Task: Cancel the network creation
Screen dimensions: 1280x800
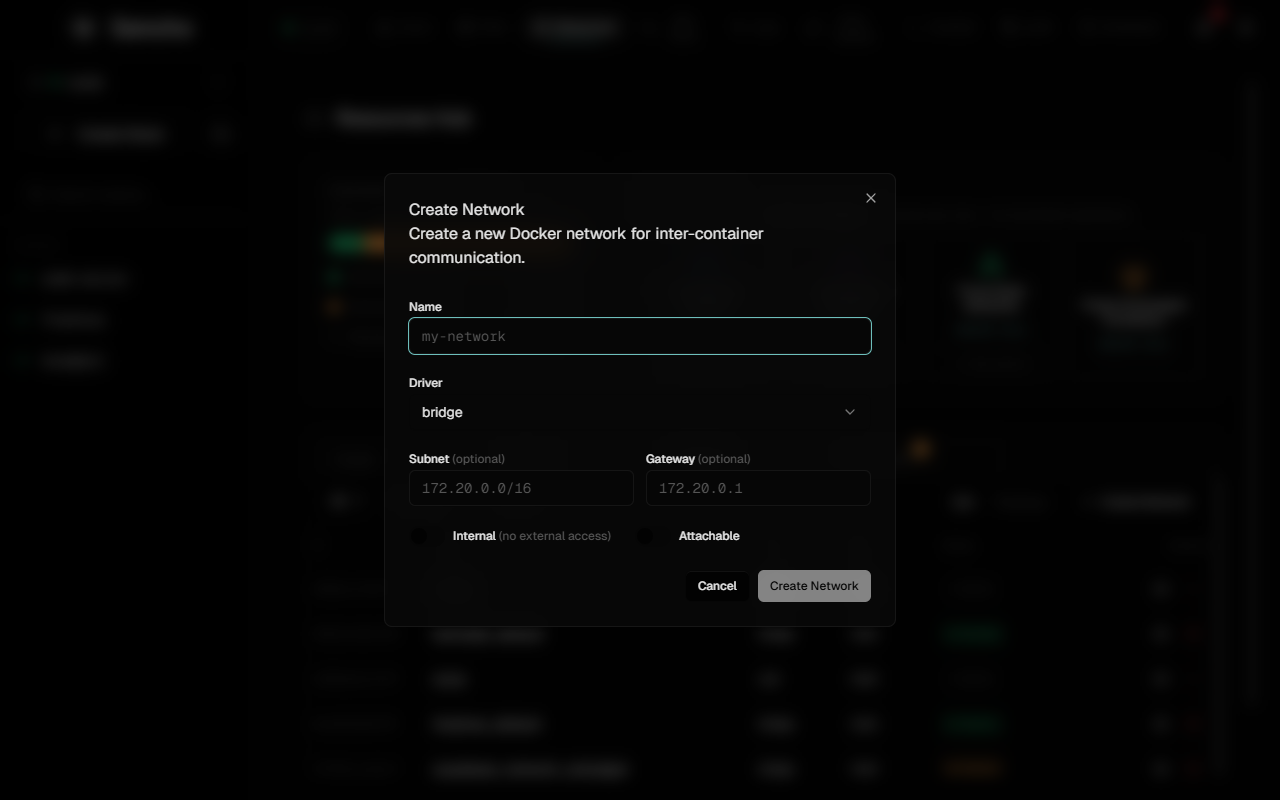Action: click(717, 586)
